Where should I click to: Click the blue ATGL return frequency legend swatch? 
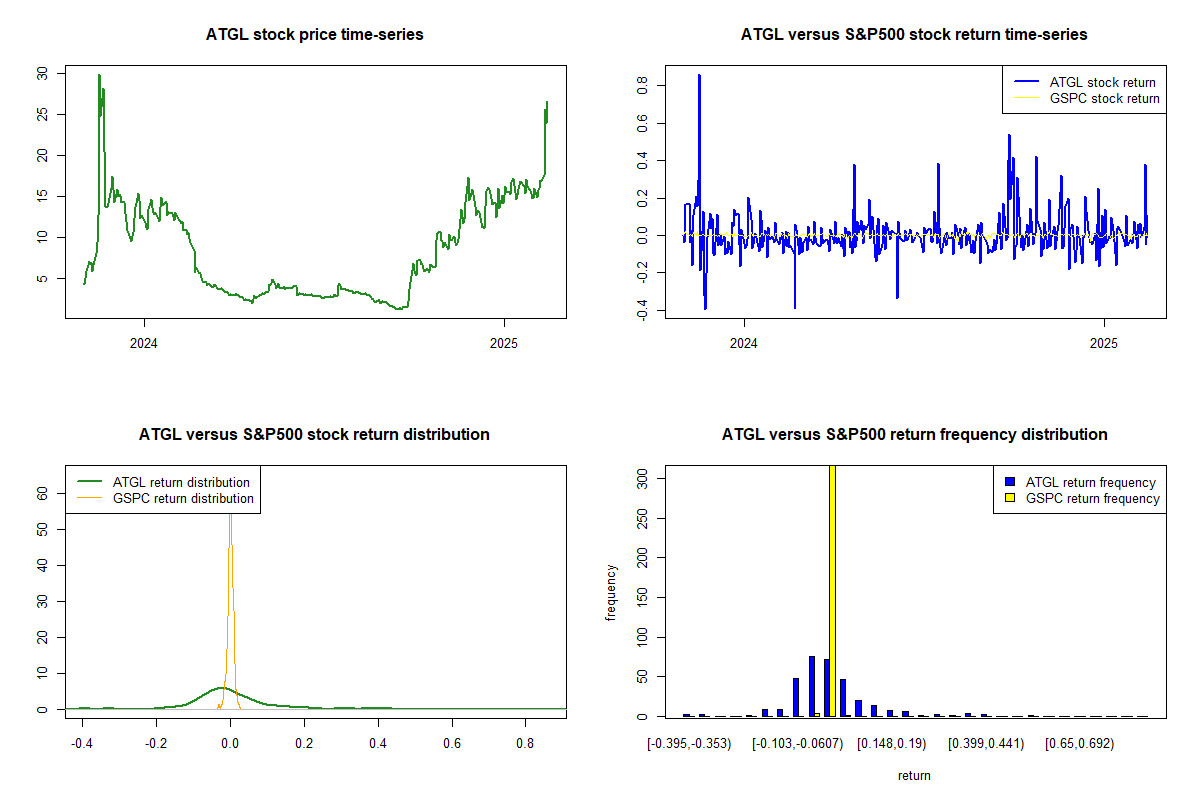[x=1008, y=482]
